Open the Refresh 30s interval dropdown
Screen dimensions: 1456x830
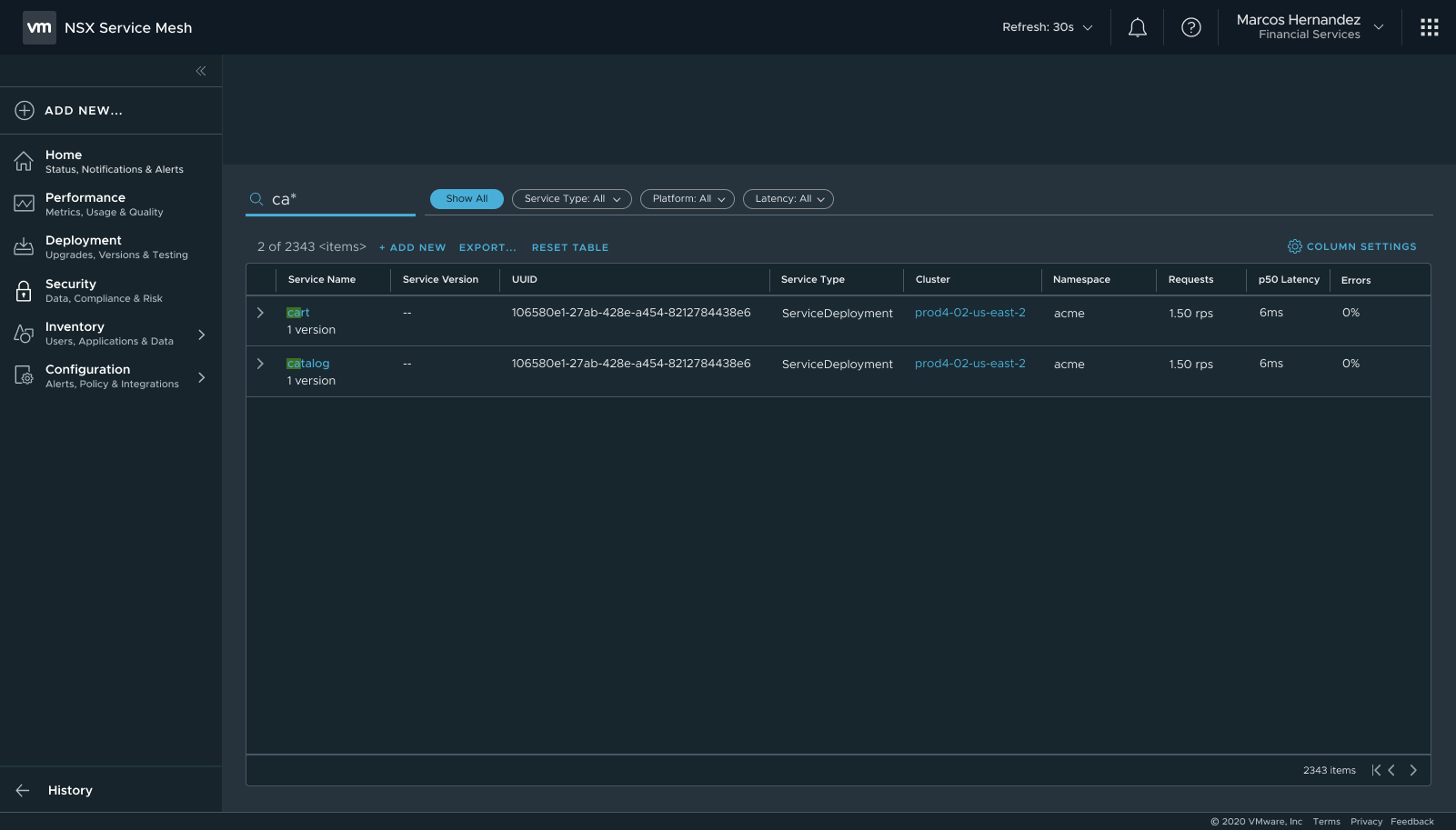point(1048,27)
